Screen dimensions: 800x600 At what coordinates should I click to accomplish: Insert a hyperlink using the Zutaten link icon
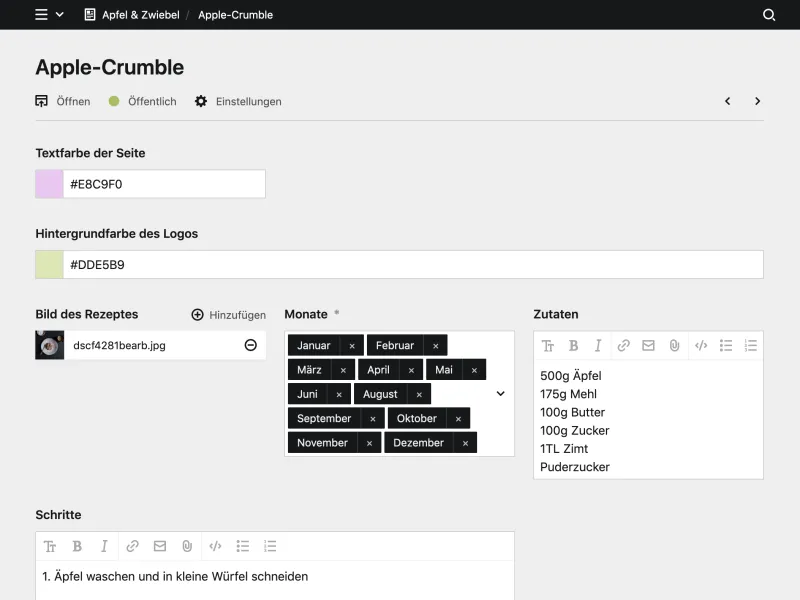(623, 346)
